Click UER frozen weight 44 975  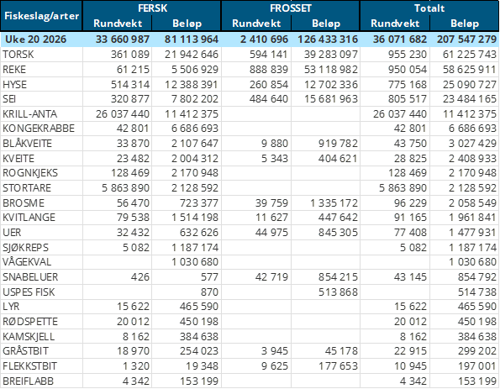point(271,232)
